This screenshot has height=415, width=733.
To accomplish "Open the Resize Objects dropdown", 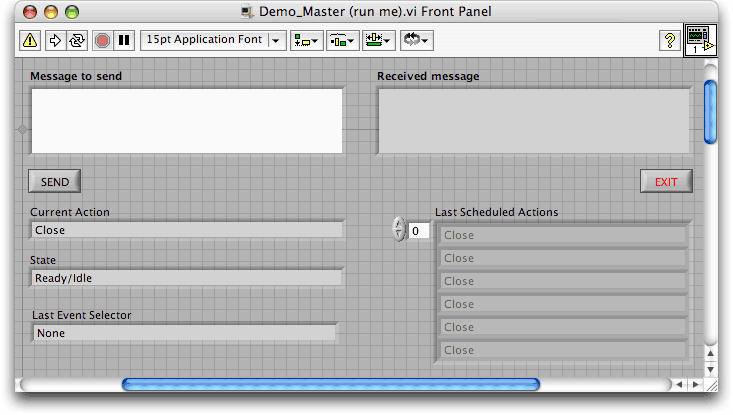I will (x=378, y=40).
